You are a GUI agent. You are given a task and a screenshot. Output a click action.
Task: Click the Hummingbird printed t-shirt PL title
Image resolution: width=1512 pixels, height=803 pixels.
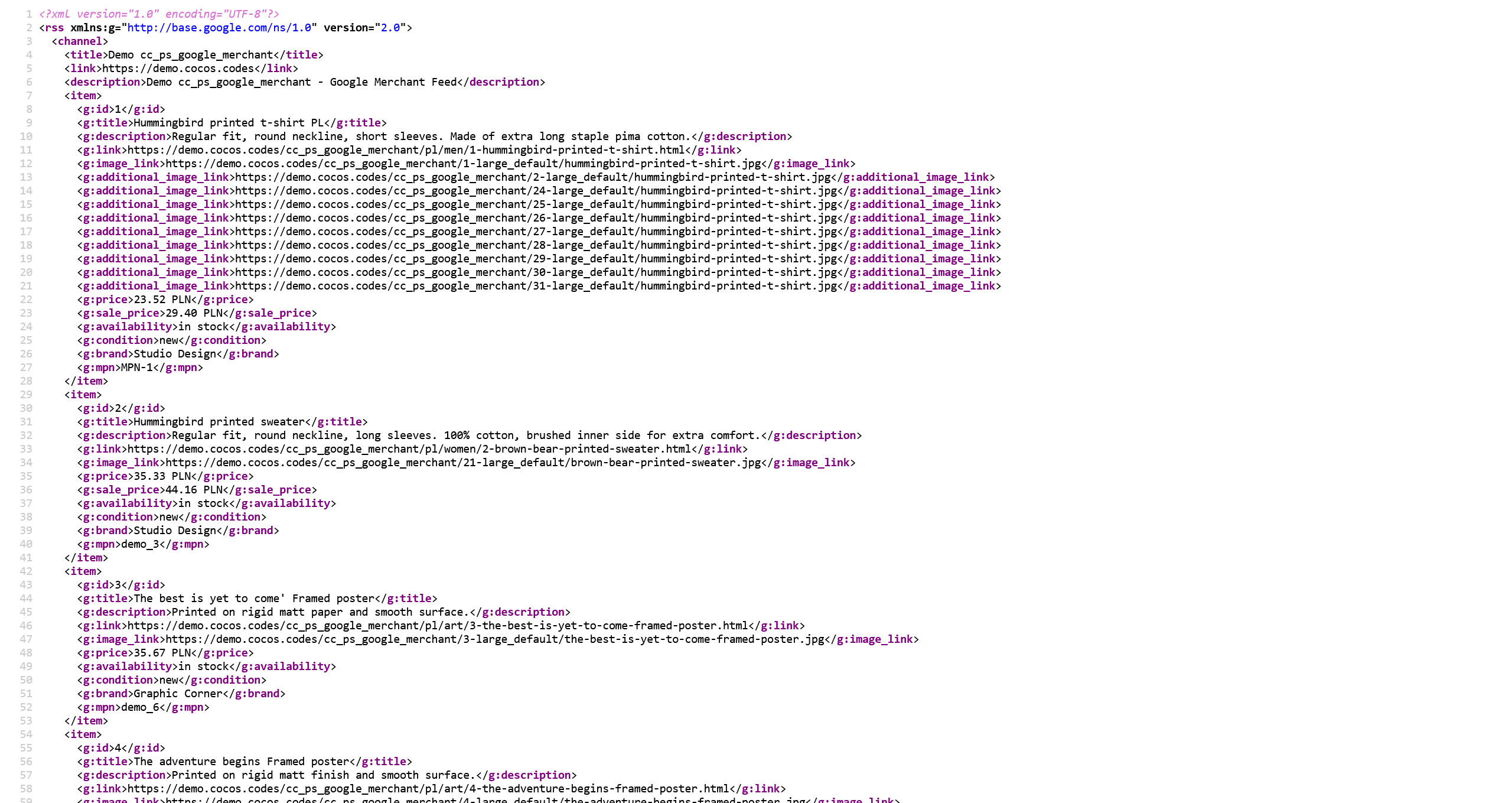click(x=229, y=123)
